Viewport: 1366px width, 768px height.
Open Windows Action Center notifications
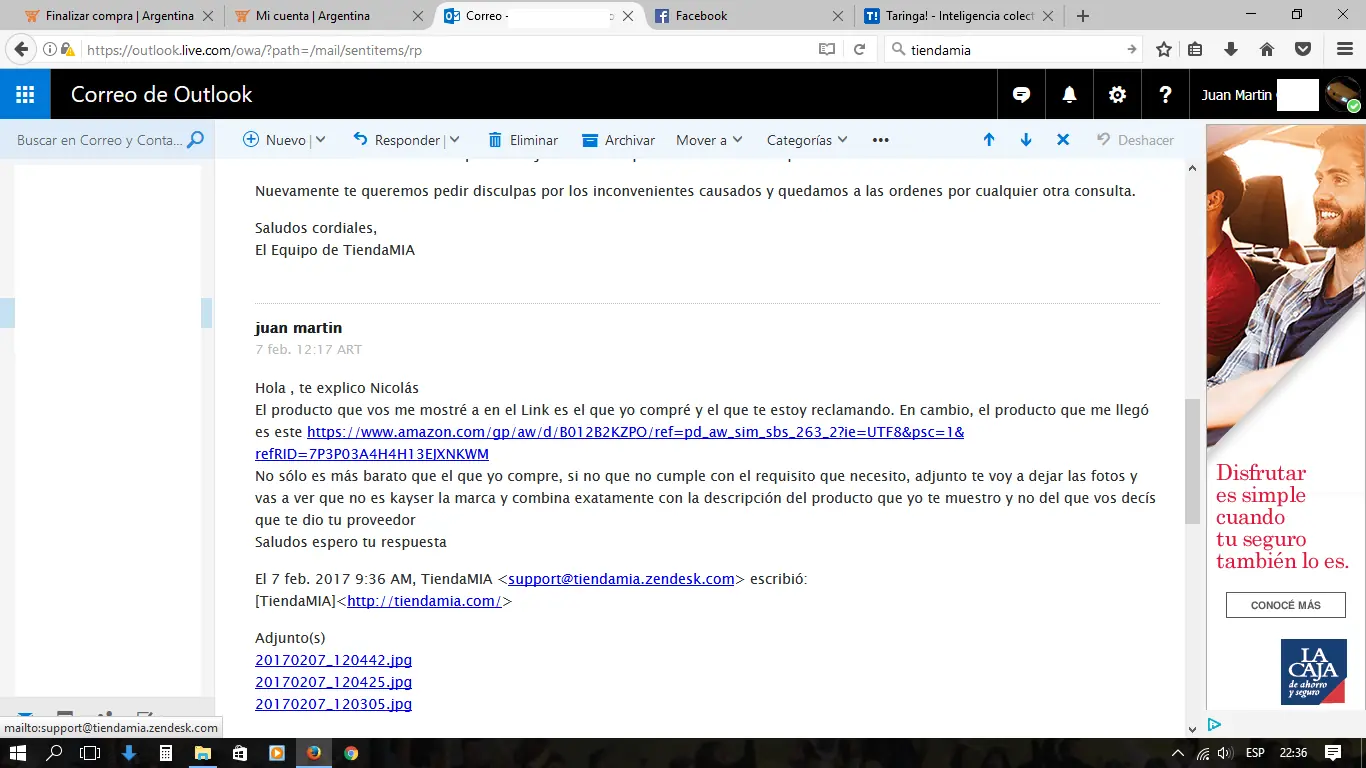pos(1333,753)
